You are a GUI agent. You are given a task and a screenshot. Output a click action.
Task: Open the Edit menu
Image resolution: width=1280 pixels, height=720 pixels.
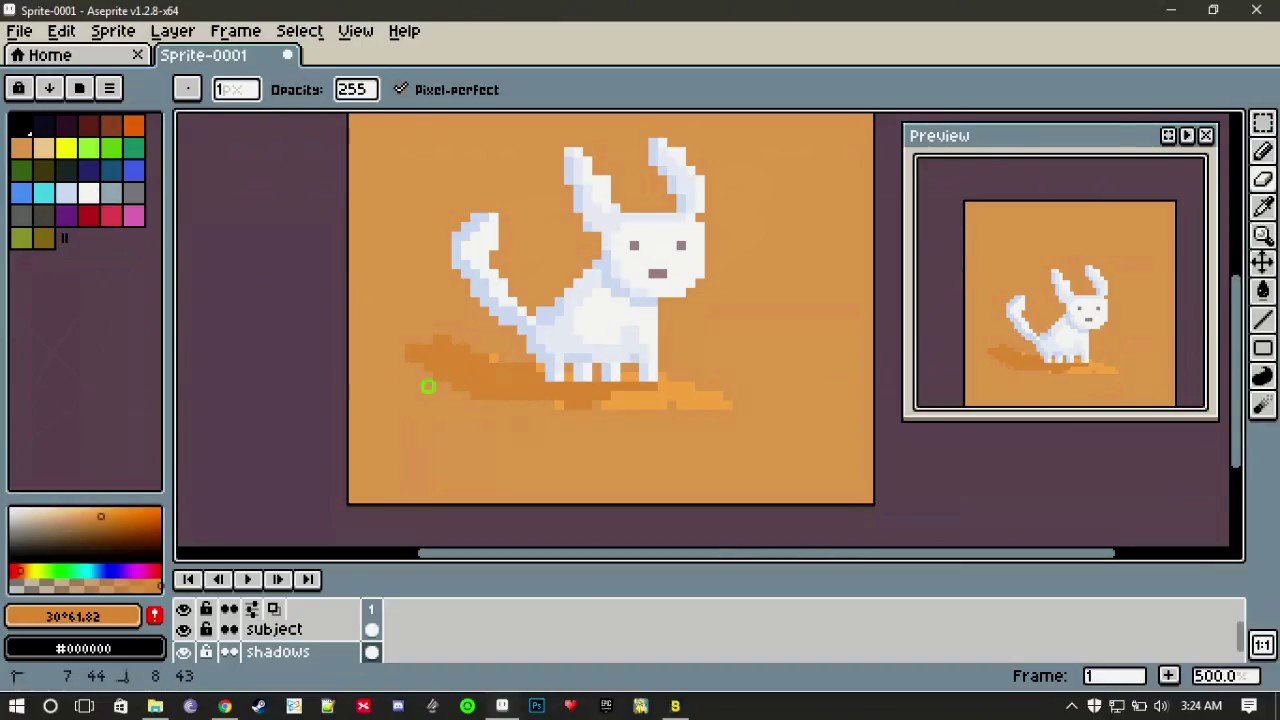pyautogui.click(x=62, y=31)
